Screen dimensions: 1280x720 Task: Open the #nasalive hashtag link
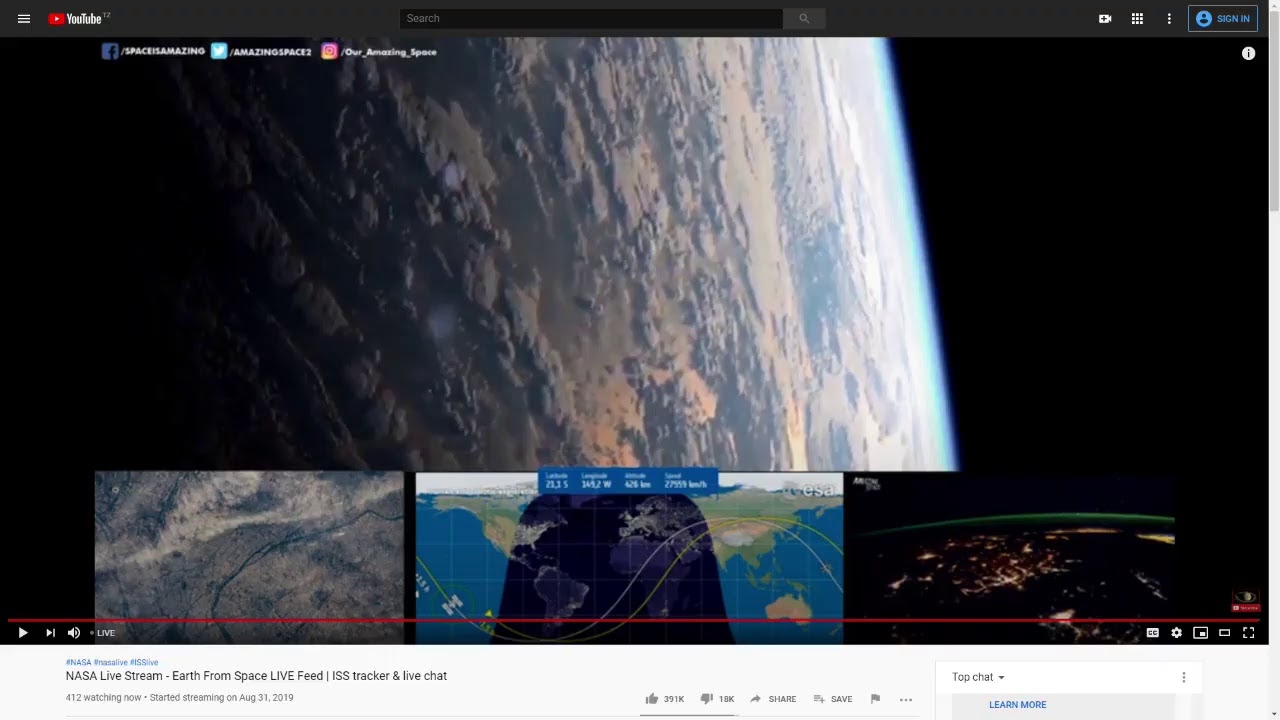click(110, 662)
